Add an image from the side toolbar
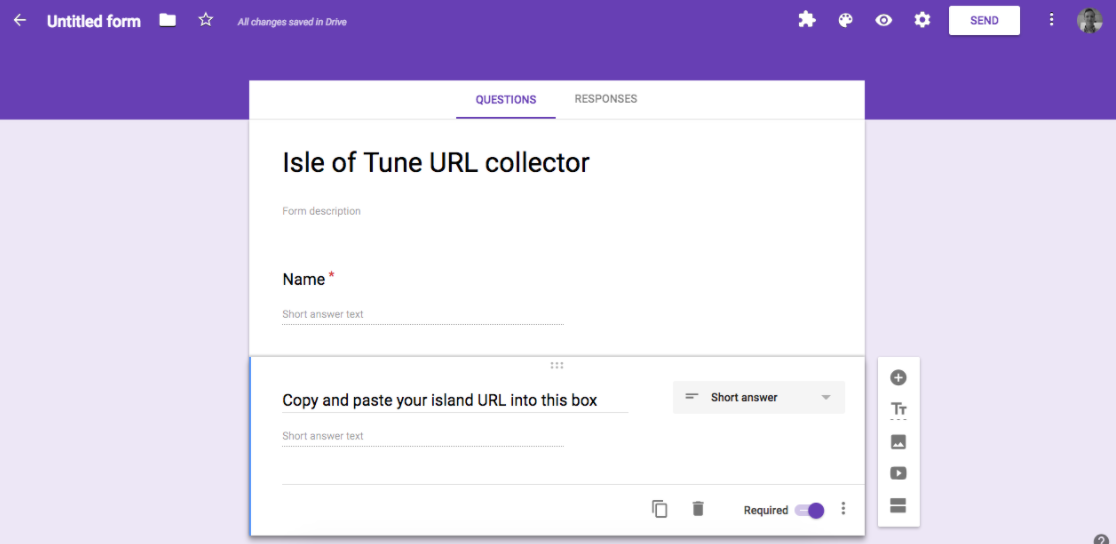 (x=898, y=441)
